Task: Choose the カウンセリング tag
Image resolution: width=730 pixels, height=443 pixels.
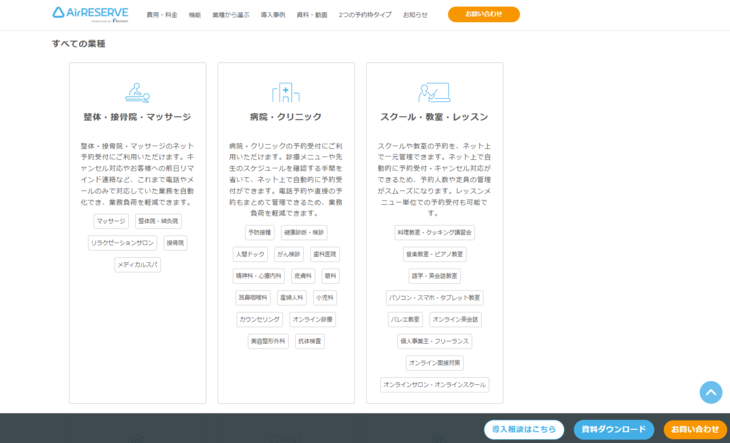Action: 259,320
